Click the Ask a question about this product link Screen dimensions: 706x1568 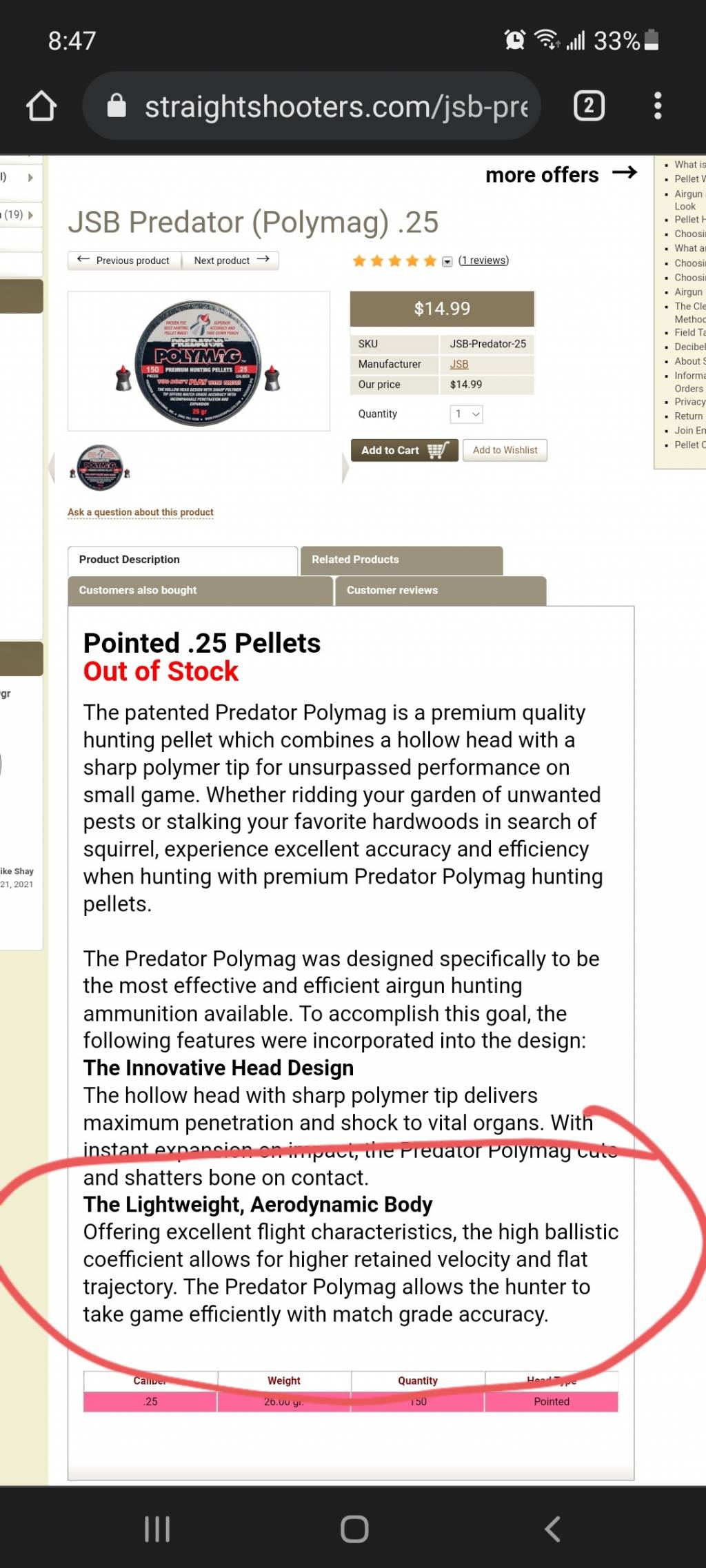coord(141,512)
